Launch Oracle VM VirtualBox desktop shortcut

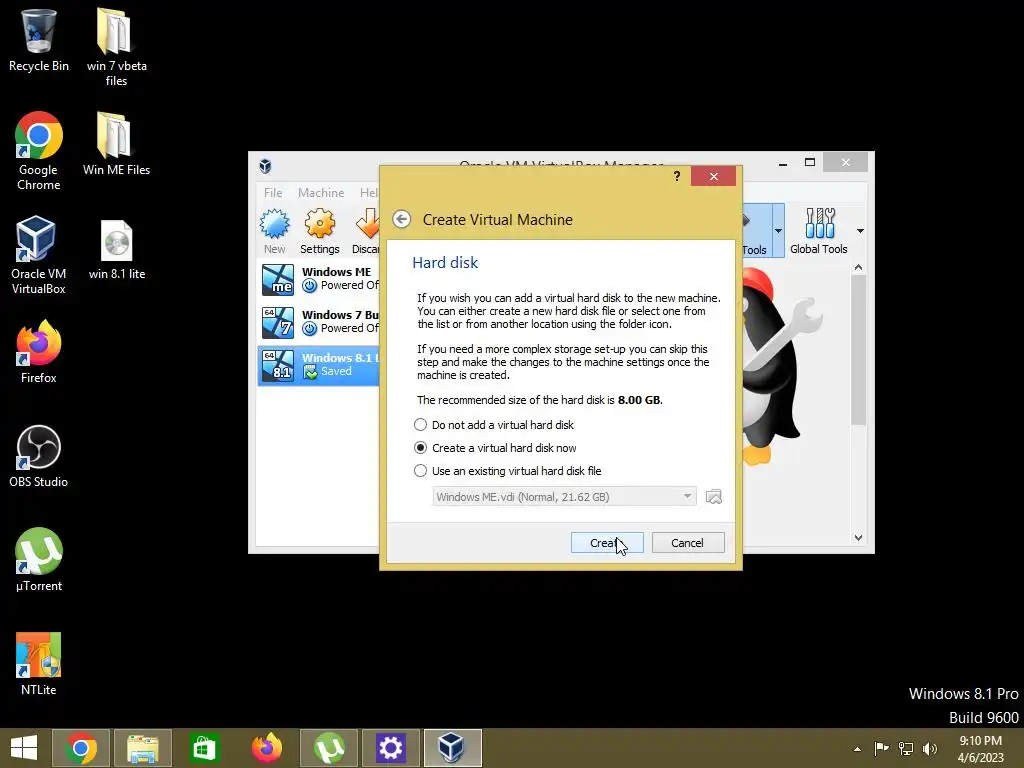[39, 255]
